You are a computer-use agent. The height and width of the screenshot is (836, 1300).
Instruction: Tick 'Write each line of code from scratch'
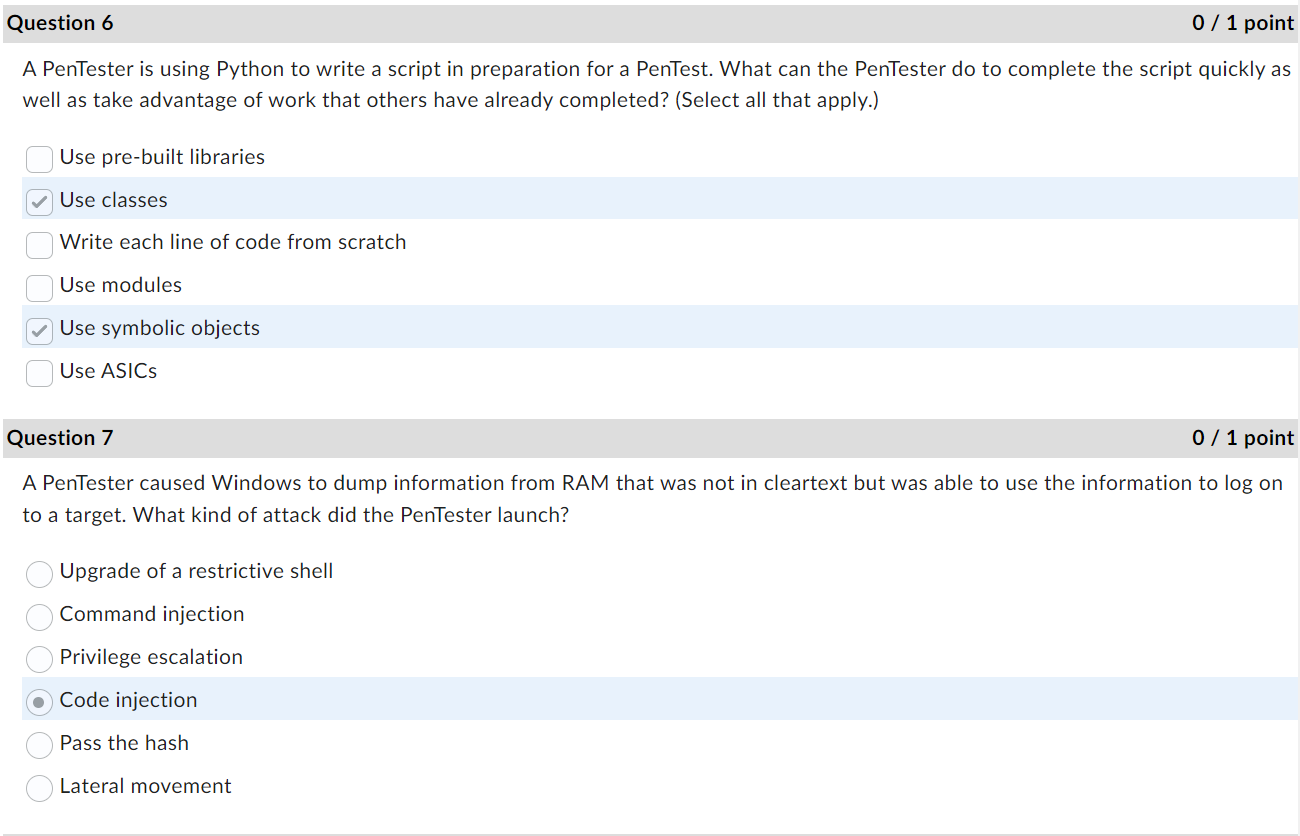(x=39, y=244)
